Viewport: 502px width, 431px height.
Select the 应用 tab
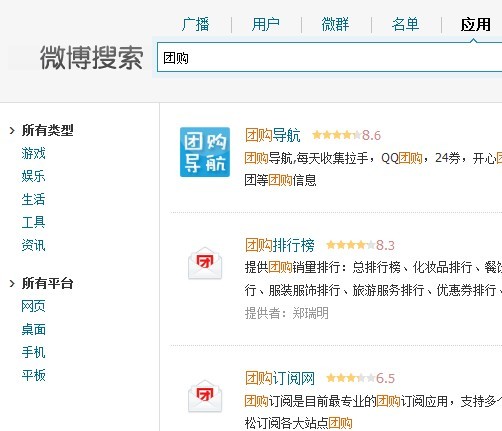(475, 24)
